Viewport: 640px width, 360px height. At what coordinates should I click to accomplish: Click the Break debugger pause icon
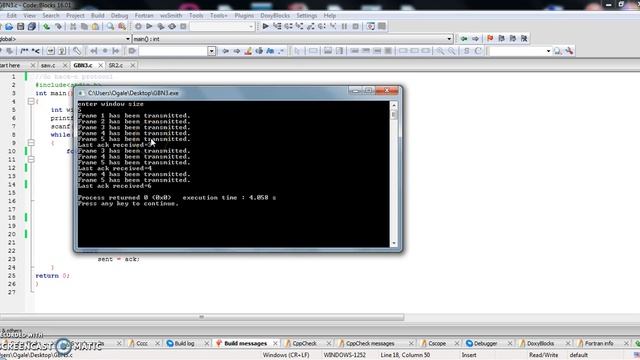[x=344, y=27]
